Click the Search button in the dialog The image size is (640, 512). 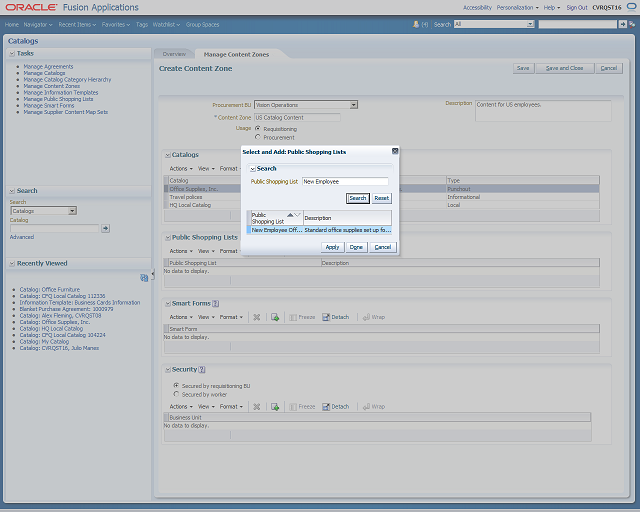[x=358, y=198]
